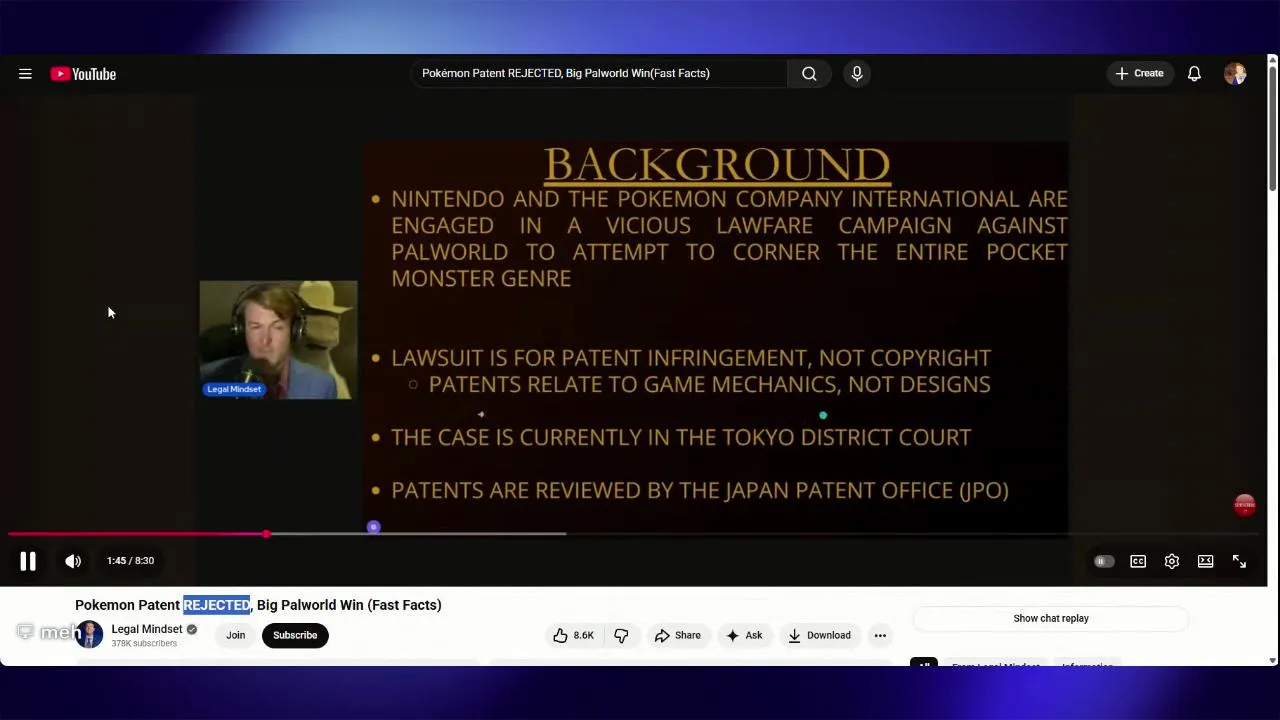Switch to theater mode
This screenshot has height=720, width=1280.
1206,561
